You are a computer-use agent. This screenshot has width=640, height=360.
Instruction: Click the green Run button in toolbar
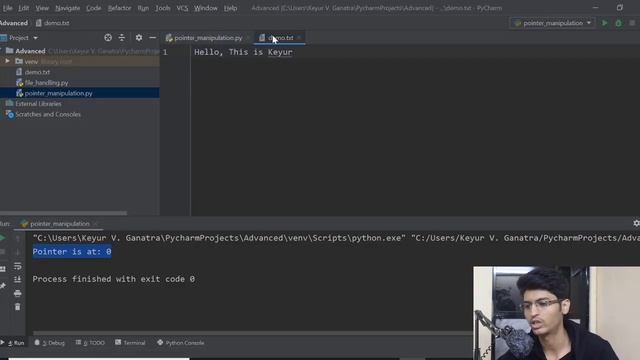[x=605, y=23]
